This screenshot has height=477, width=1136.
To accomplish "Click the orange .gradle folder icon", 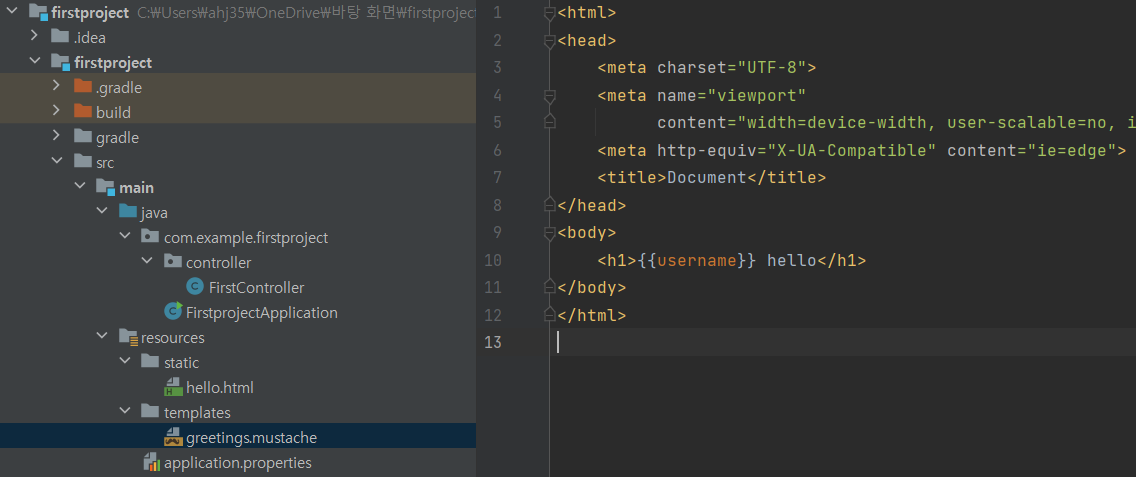I will pyautogui.click(x=83, y=87).
